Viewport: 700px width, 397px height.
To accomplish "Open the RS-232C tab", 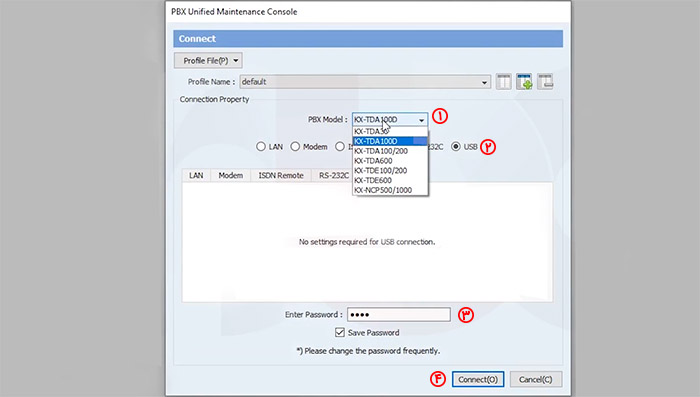I will (x=333, y=176).
